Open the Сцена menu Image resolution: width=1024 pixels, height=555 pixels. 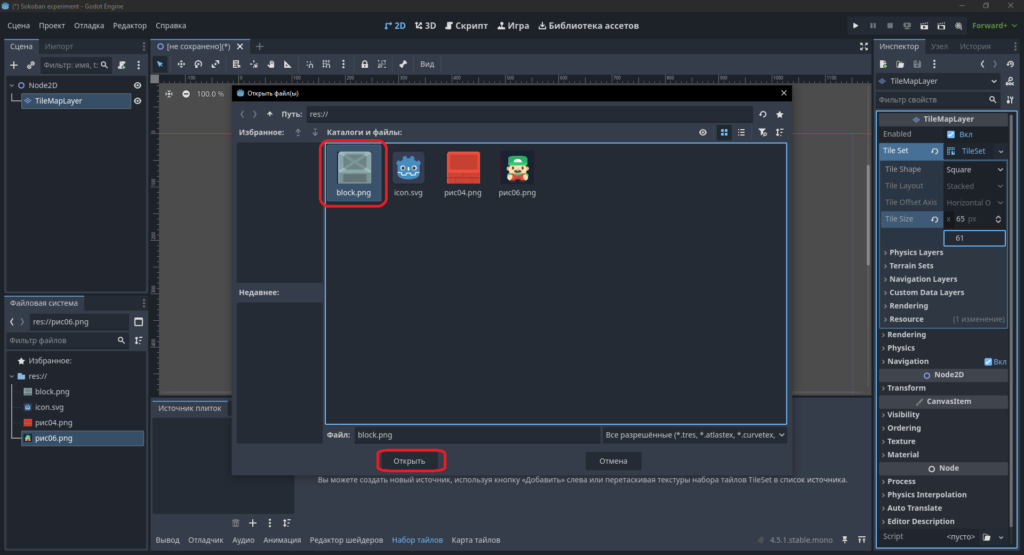[x=18, y=25]
